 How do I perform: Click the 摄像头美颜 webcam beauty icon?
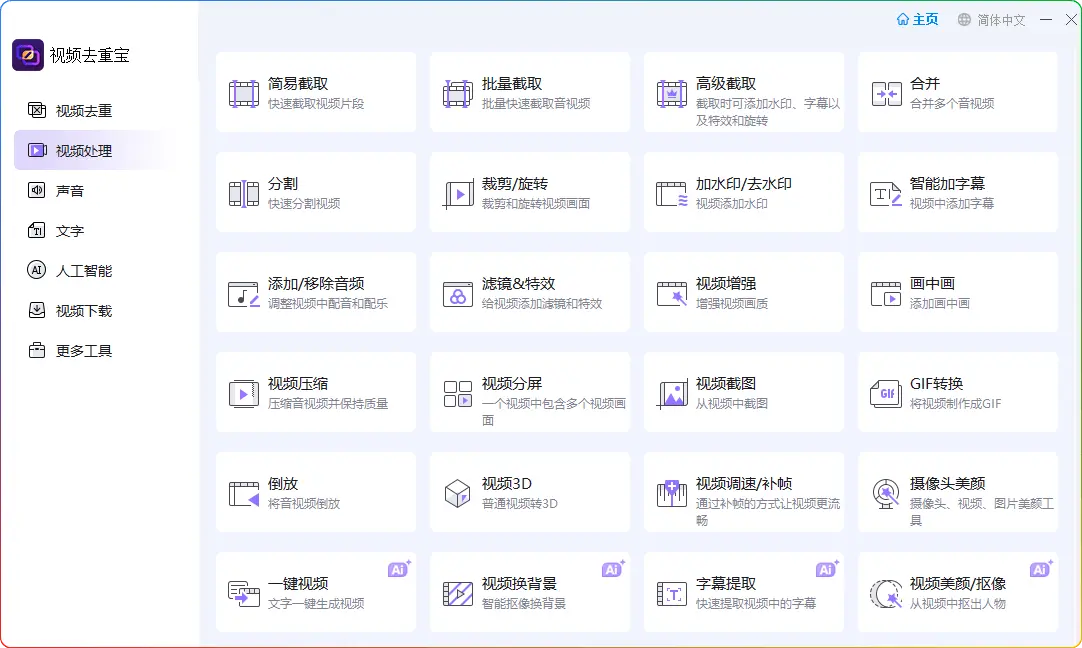coord(886,493)
